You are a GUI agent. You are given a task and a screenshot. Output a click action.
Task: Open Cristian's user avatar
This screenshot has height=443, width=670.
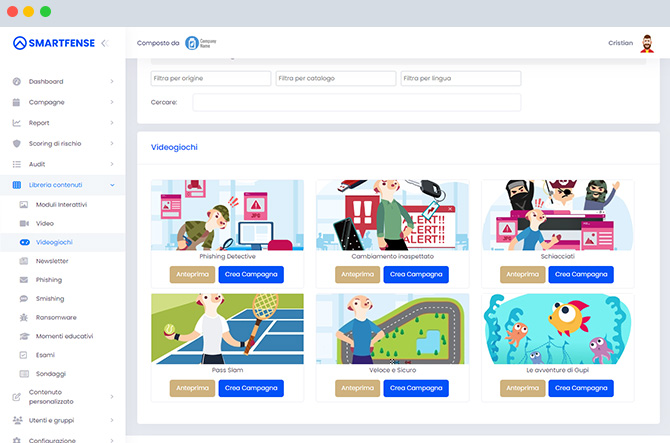pyautogui.click(x=647, y=44)
